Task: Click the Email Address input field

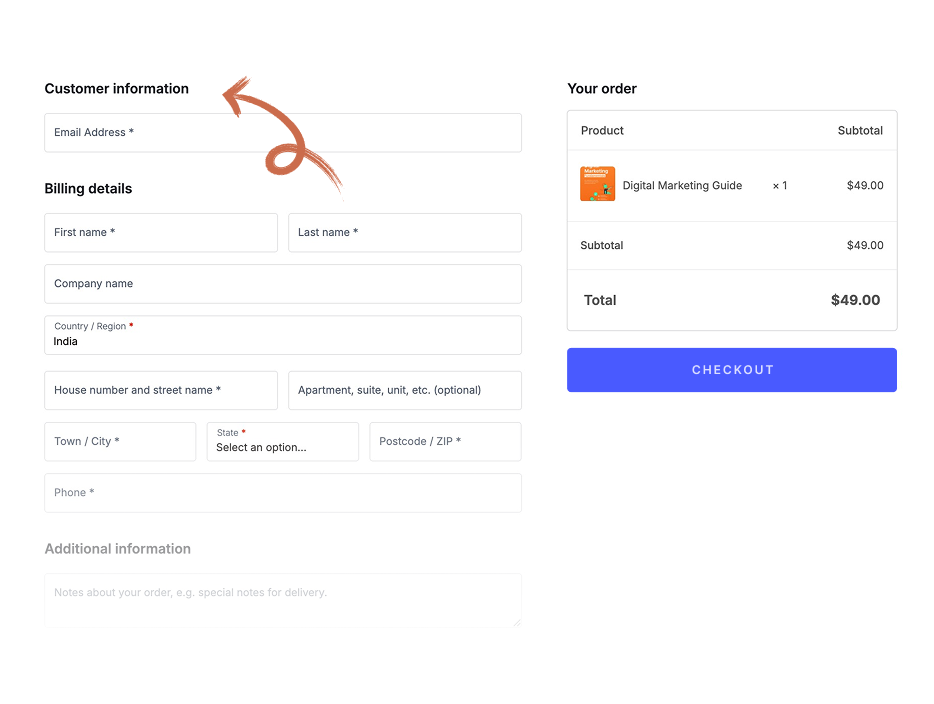Action: (282, 133)
